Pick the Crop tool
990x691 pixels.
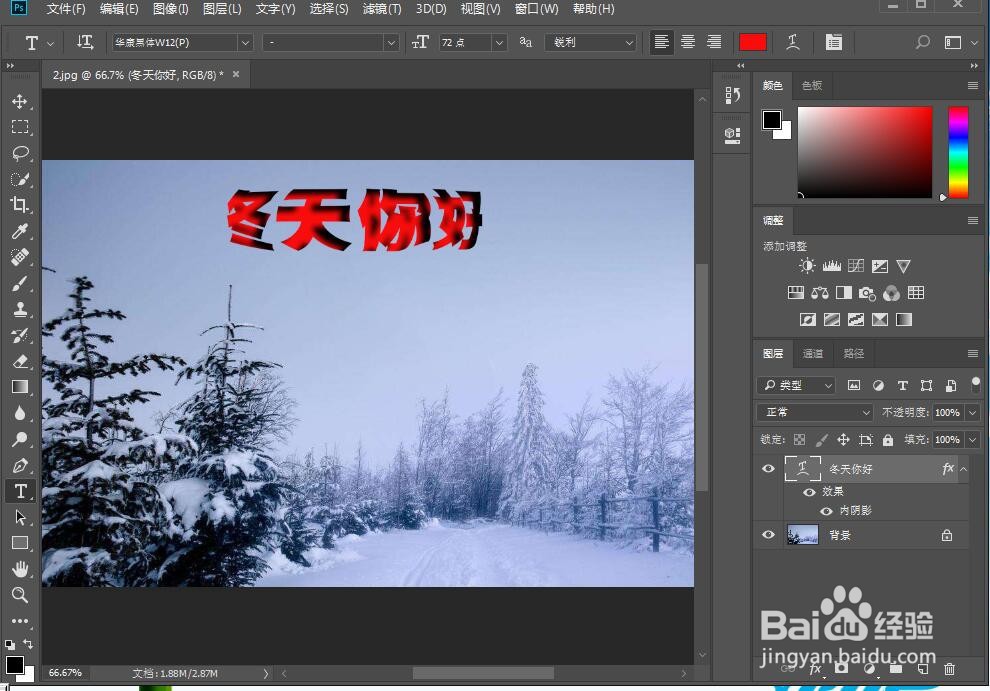(x=20, y=205)
